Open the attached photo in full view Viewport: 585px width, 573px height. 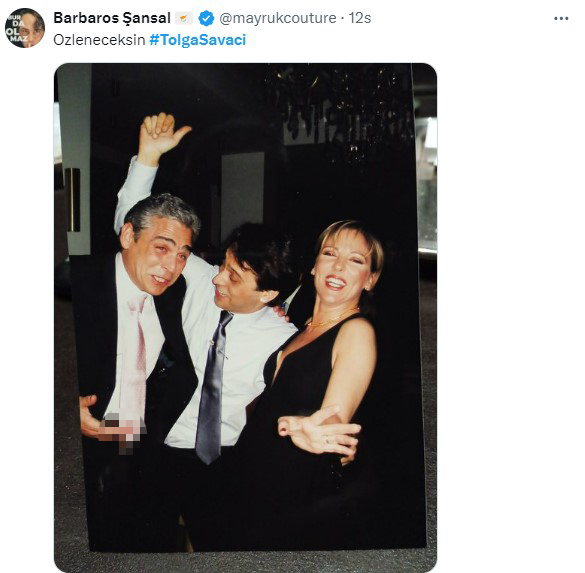pyautogui.click(x=245, y=317)
